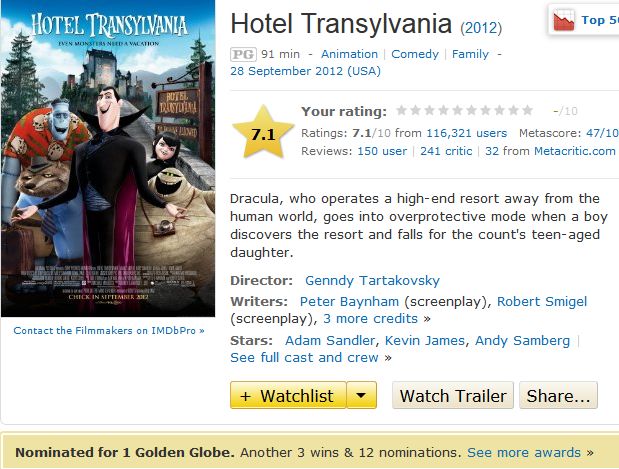The height and width of the screenshot is (469, 619).
Task: Contact the Filmmakers on IMDbPro
Action: click(x=108, y=330)
